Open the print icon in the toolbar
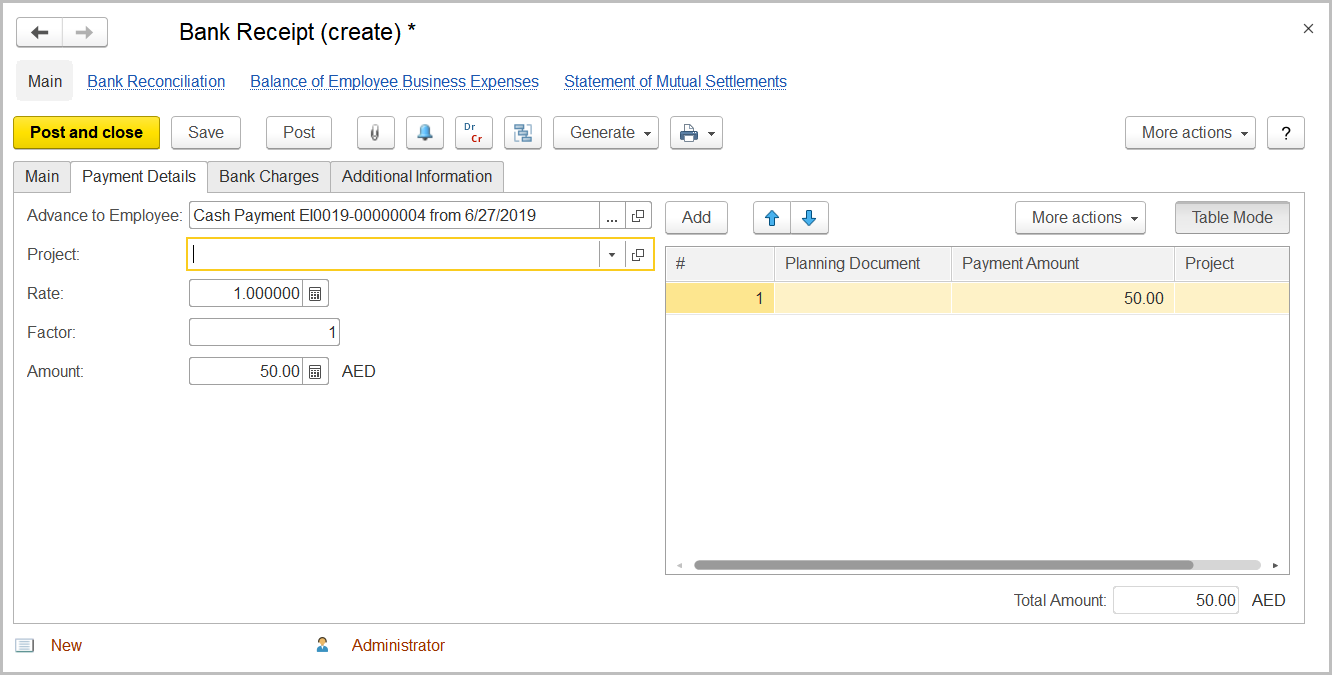The height and width of the screenshot is (675, 1332). pos(688,132)
